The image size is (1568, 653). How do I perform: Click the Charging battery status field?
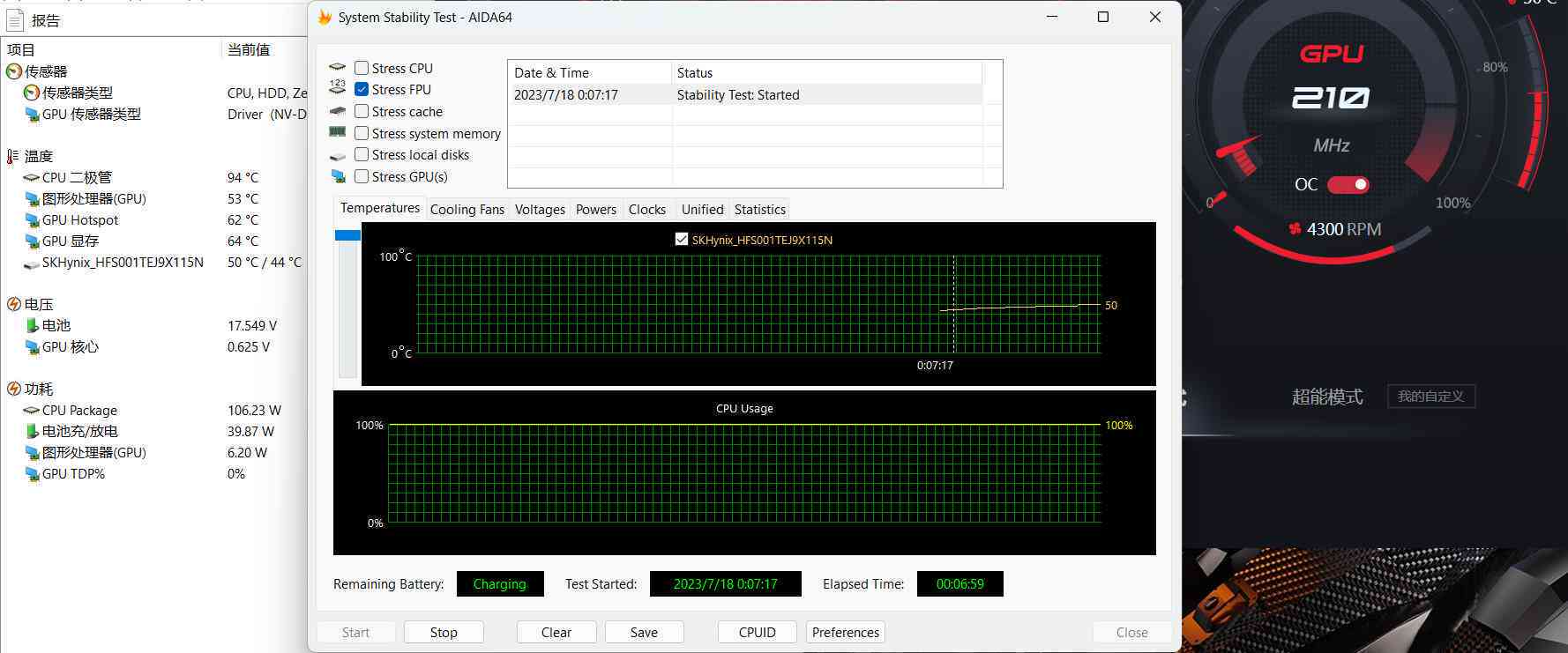(499, 583)
